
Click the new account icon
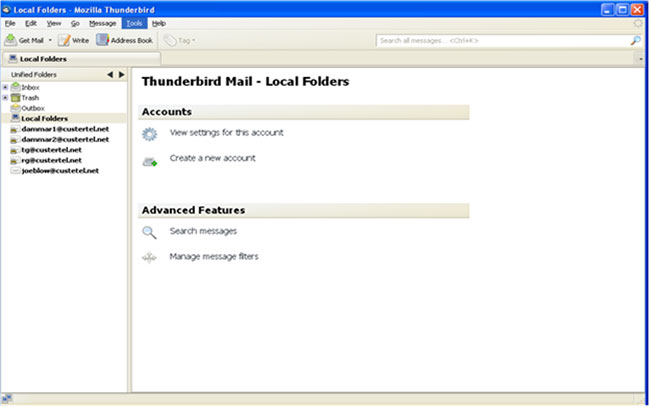point(150,161)
